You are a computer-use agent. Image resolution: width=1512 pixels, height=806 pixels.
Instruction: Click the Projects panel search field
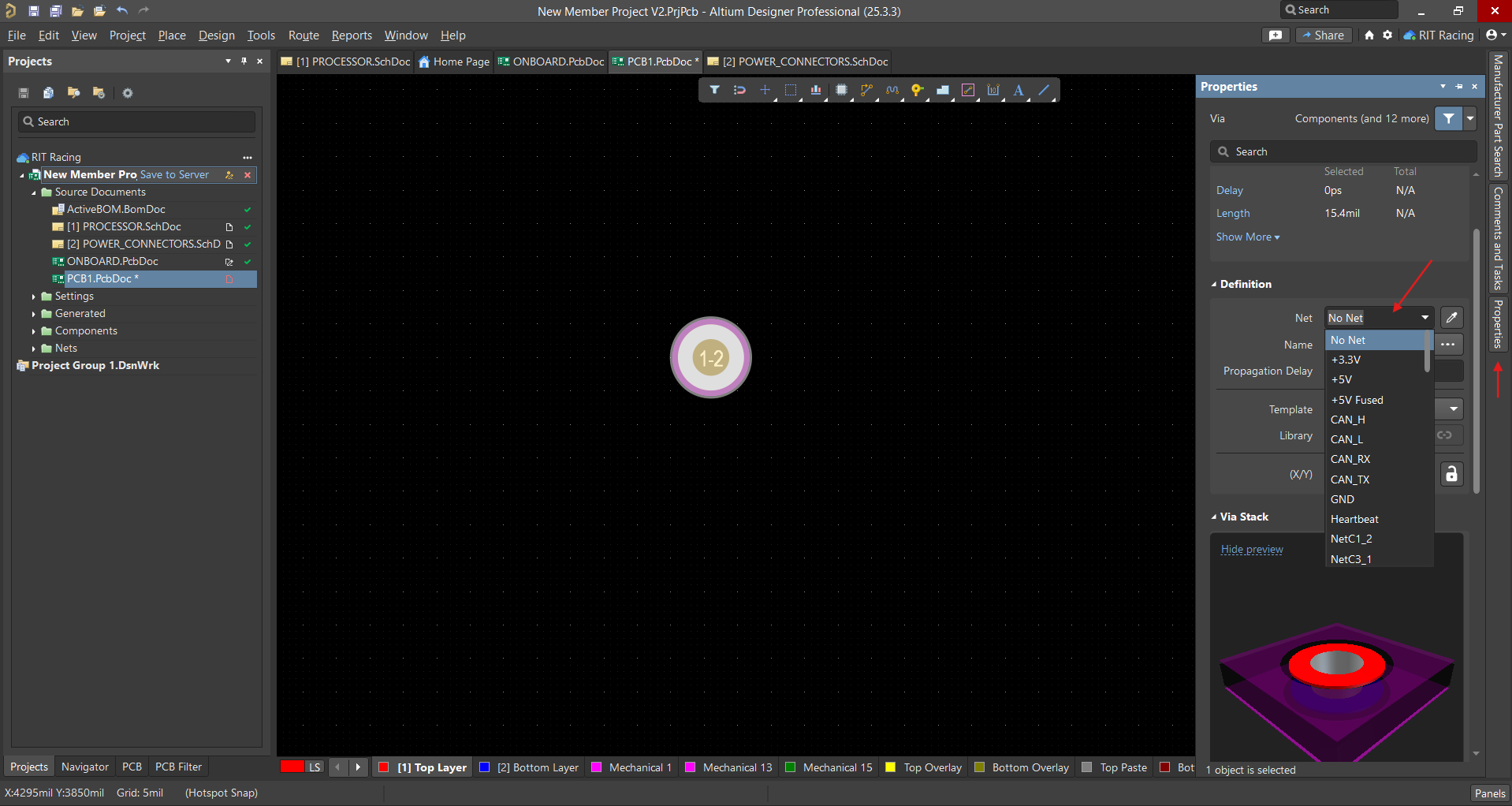click(136, 121)
